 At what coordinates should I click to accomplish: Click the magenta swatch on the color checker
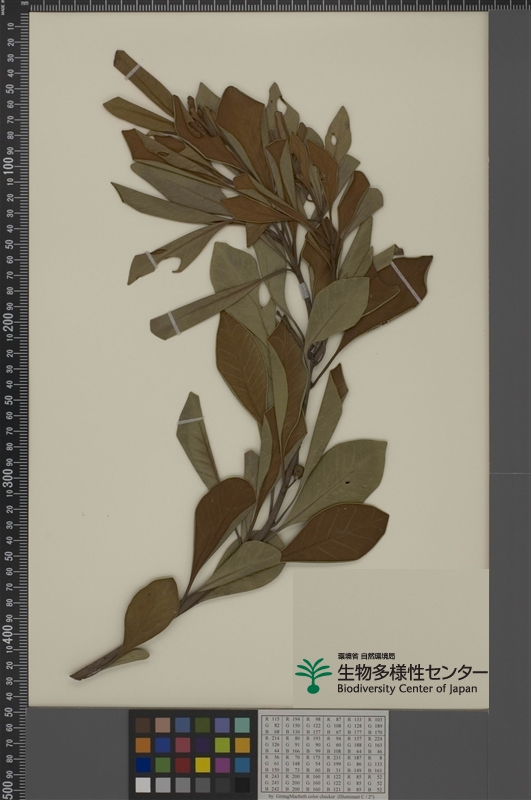[x=222, y=764]
